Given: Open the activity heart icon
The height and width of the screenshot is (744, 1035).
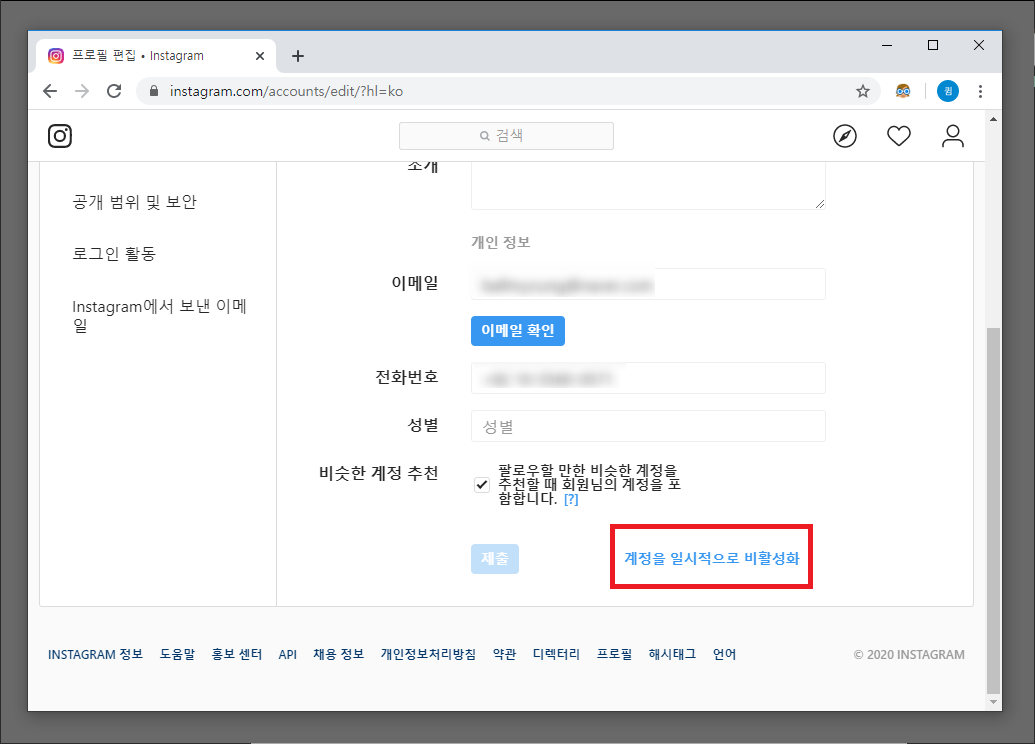Looking at the screenshot, I should tap(898, 136).
